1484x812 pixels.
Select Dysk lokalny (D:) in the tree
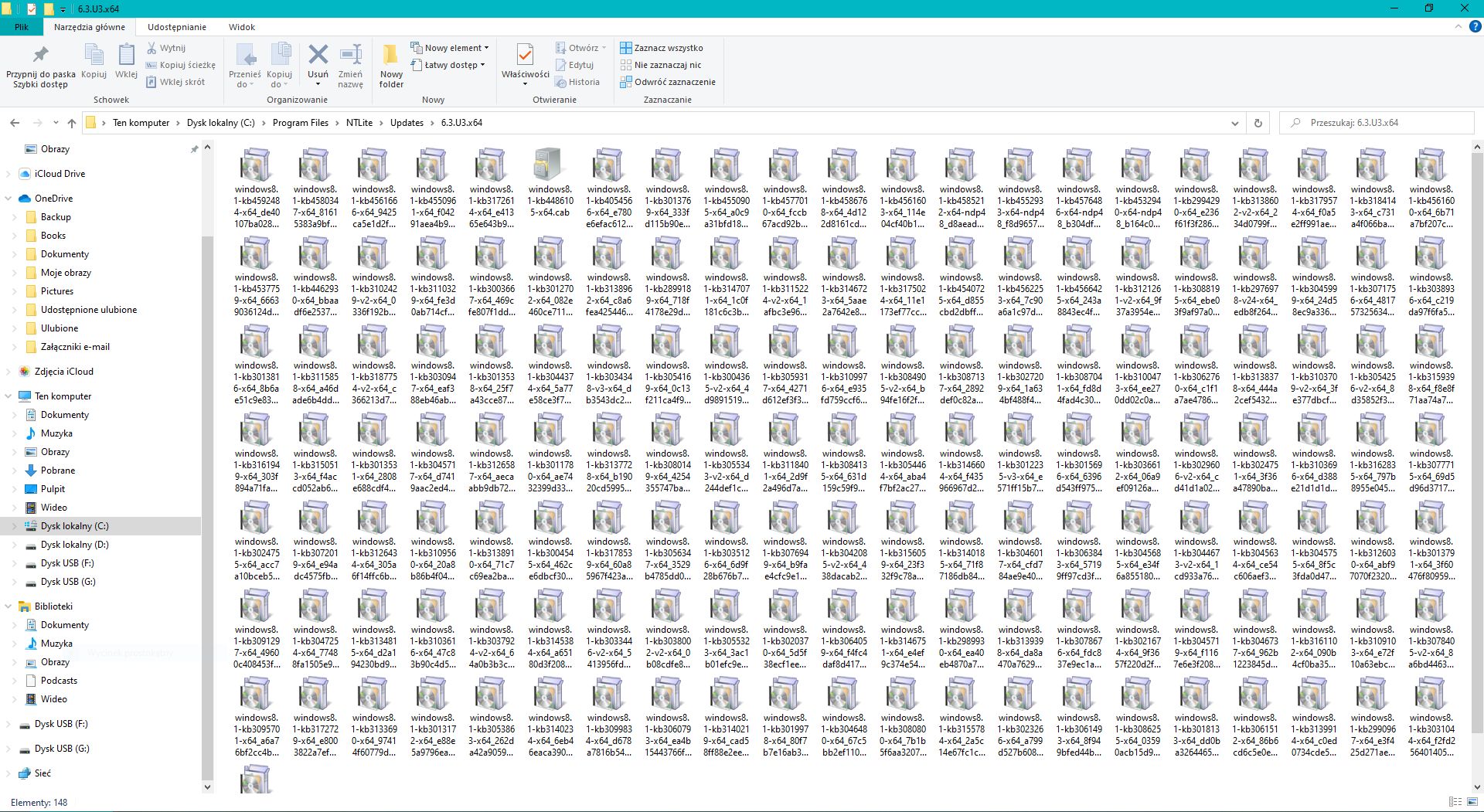pos(74,545)
